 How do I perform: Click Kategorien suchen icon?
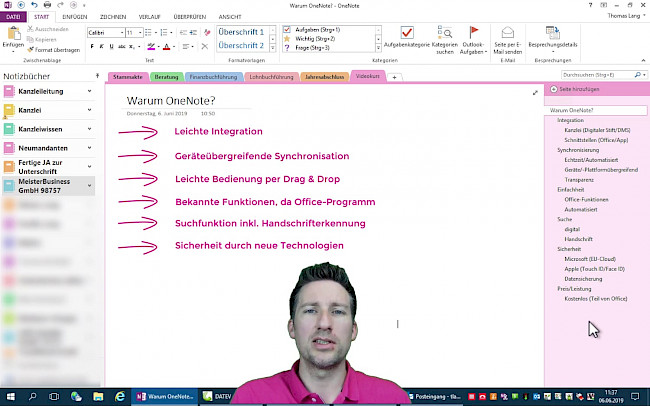[445, 32]
